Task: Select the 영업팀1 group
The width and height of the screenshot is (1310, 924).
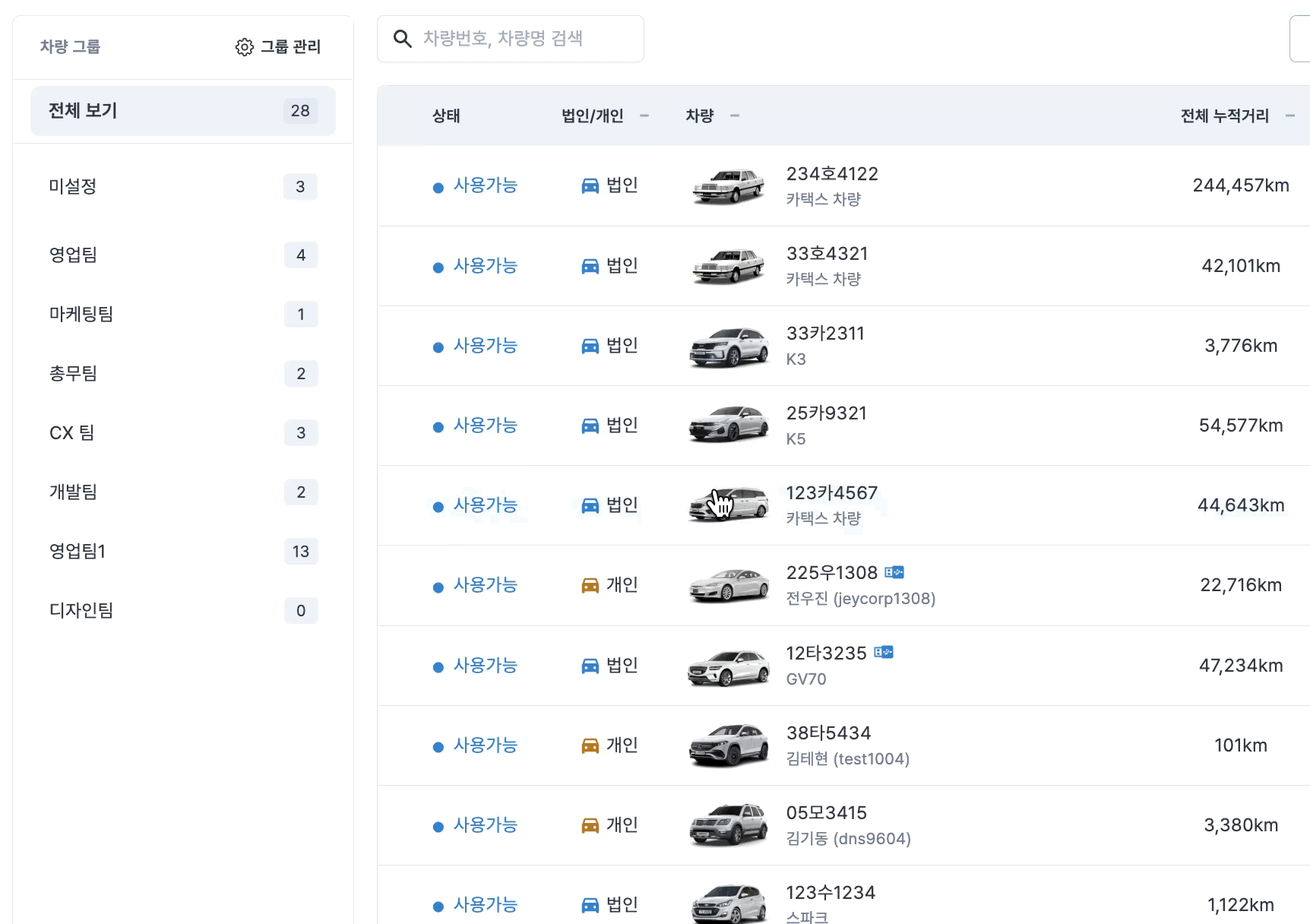Action: pos(183,551)
